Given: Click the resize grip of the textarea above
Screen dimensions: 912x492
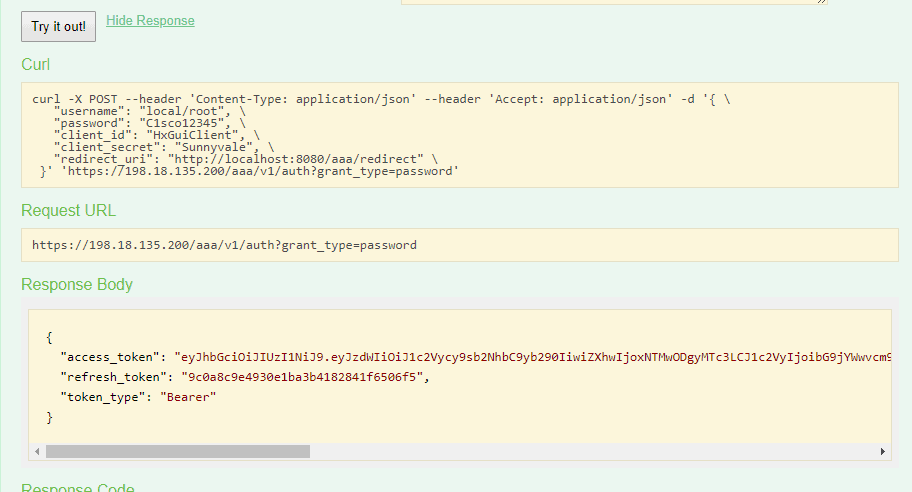Looking at the screenshot, I should pyautogui.click(x=821, y=2).
